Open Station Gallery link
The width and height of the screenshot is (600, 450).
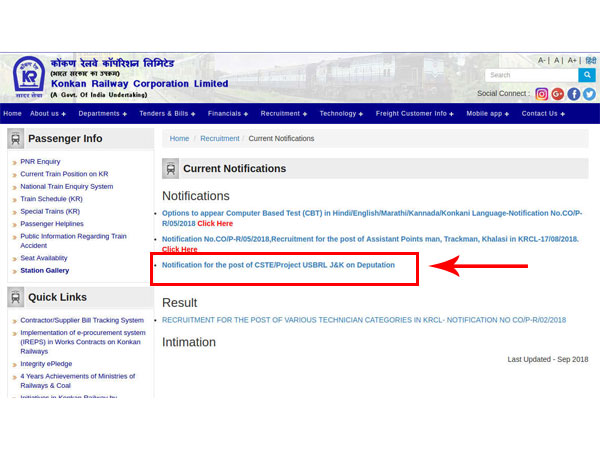click(x=45, y=271)
